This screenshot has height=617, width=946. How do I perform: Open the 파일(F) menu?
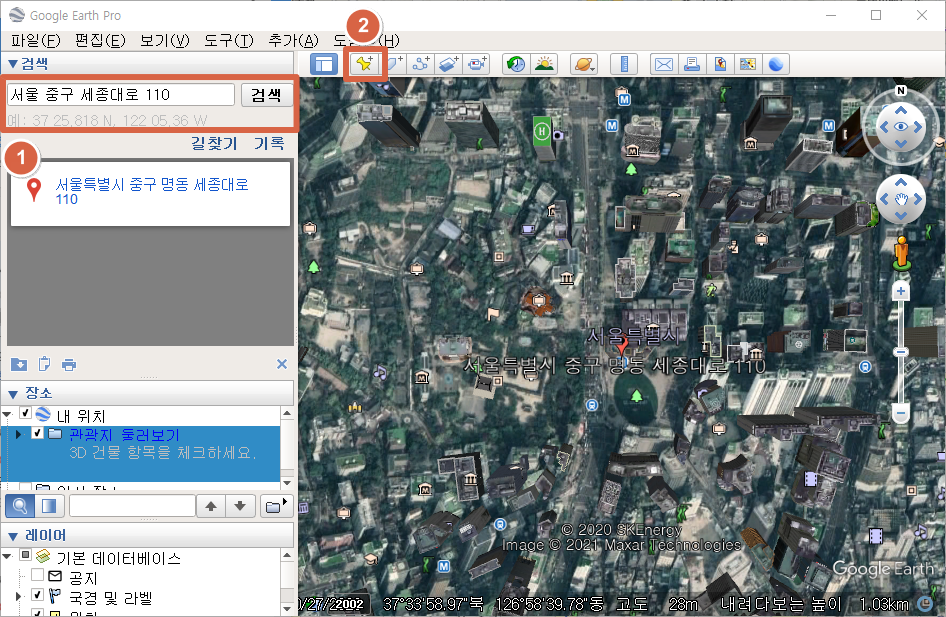(x=36, y=40)
